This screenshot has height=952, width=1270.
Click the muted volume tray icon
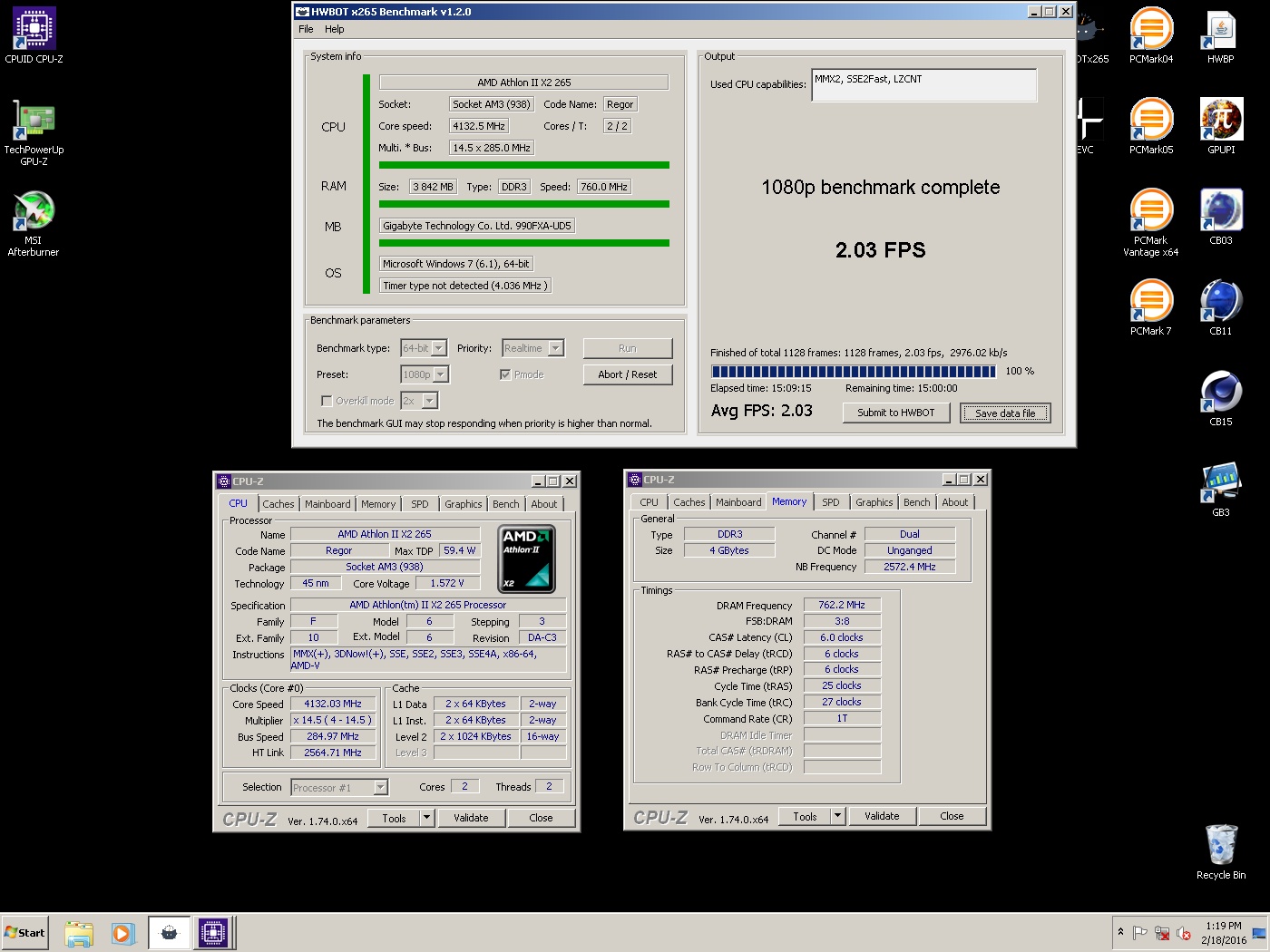pos(1184,933)
